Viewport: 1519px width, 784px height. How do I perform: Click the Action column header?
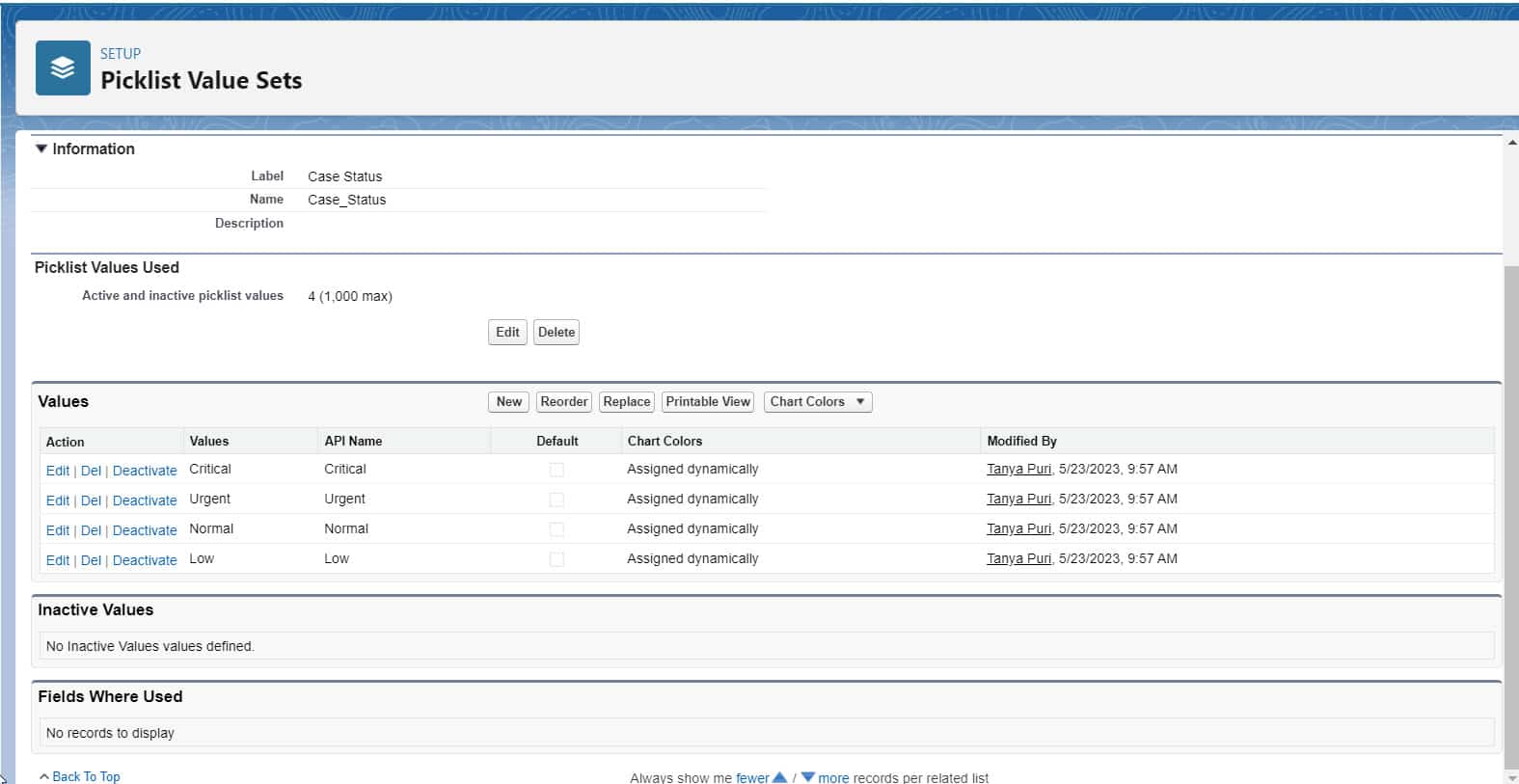tap(65, 442)
